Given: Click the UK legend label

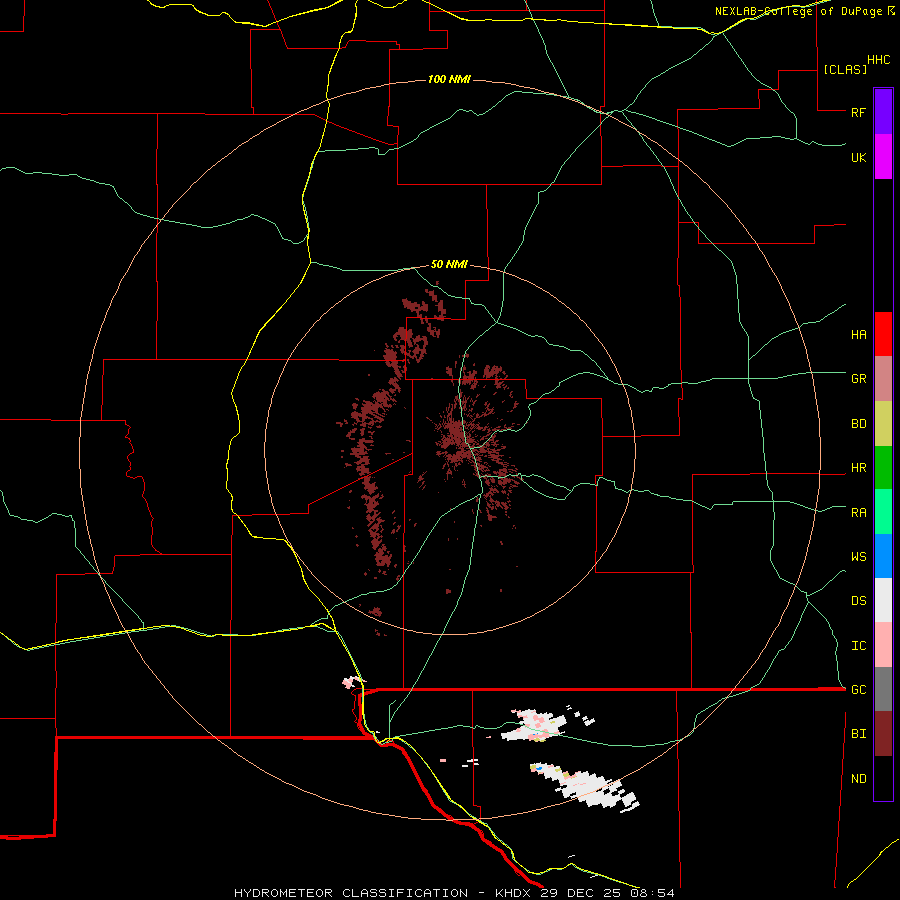Looking at the screenshot, I should pos(858,157).
